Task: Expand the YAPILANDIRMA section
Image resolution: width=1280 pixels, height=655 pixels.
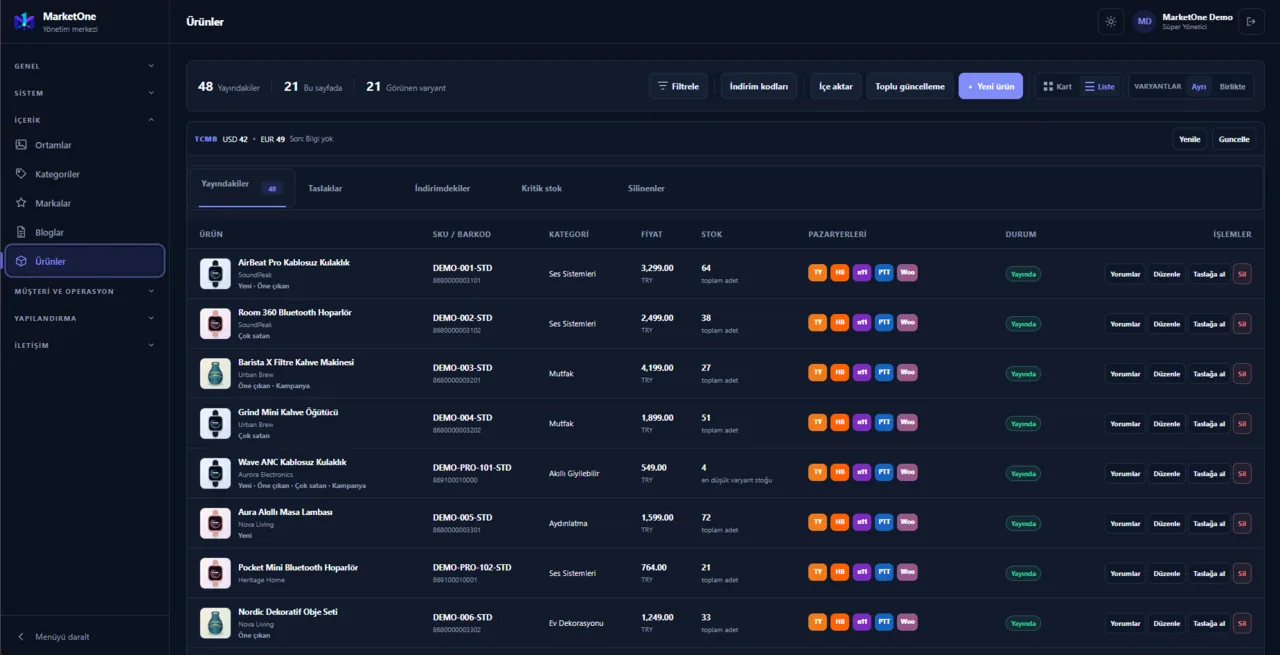Action: [x=84, y=318]
